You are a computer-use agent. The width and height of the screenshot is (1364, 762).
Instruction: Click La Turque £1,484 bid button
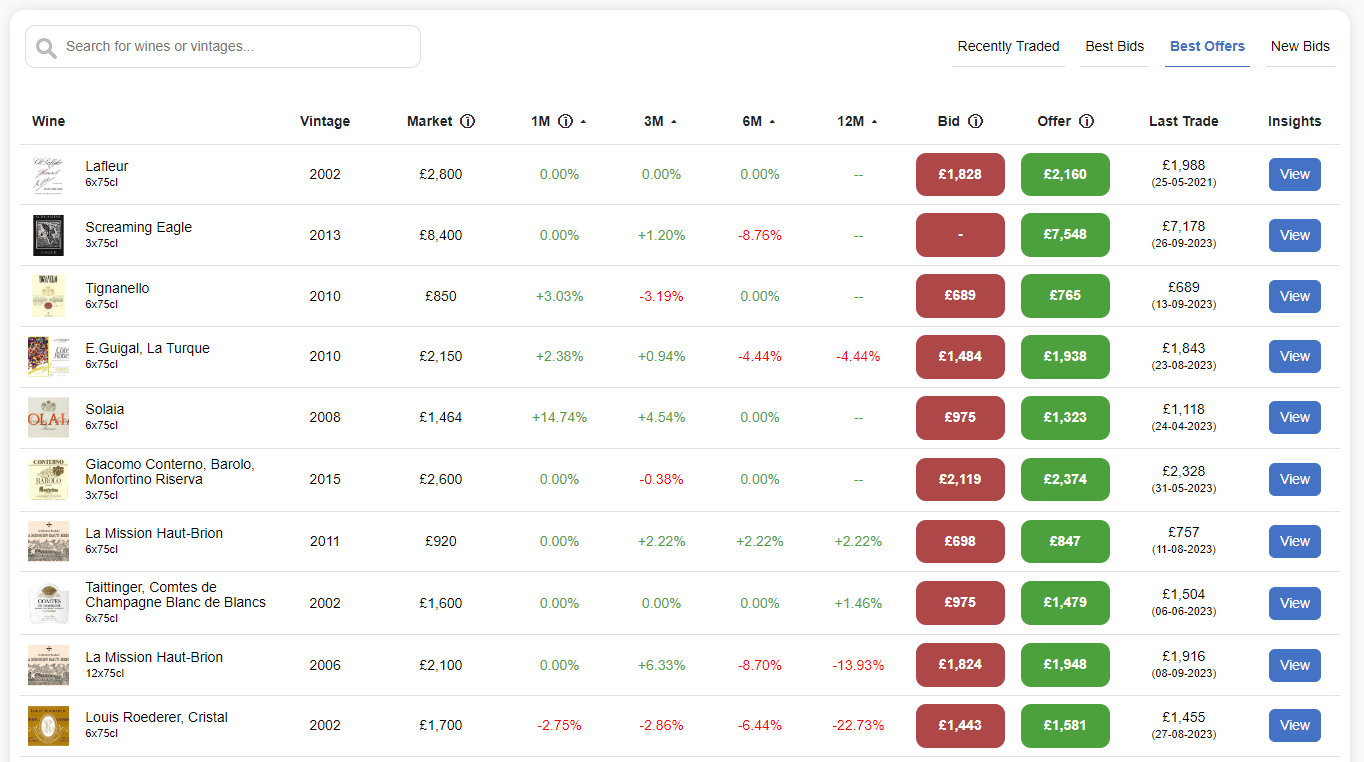[x=960, y=356]
